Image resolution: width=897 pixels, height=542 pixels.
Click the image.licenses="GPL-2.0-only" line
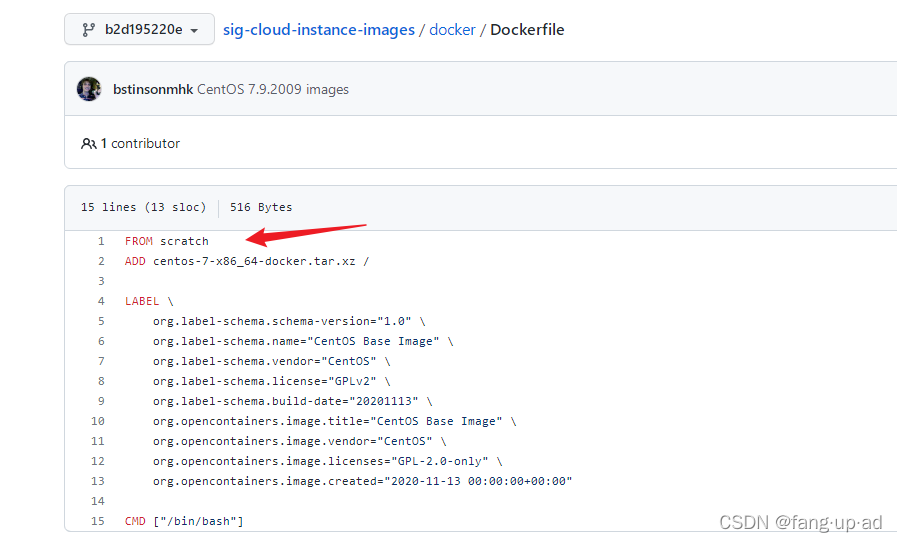click(x=328, y=461)
